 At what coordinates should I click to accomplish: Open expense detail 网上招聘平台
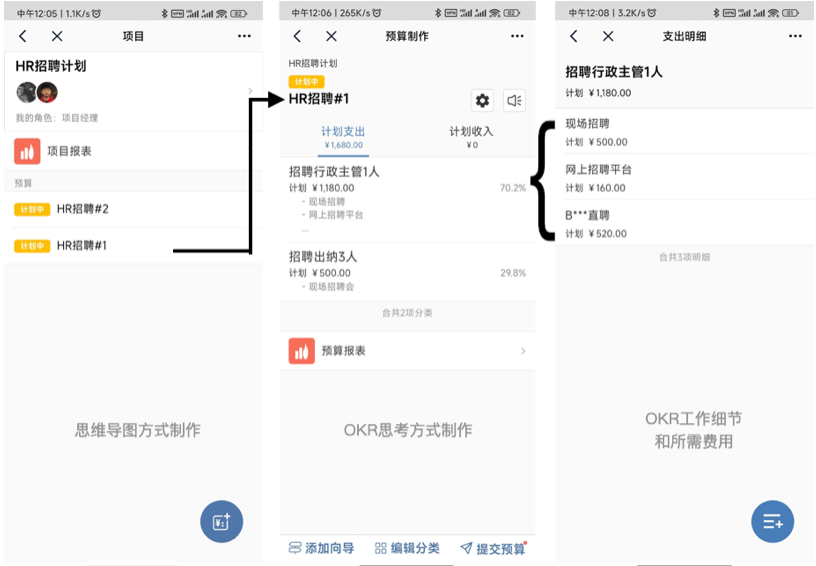[684, 178]
